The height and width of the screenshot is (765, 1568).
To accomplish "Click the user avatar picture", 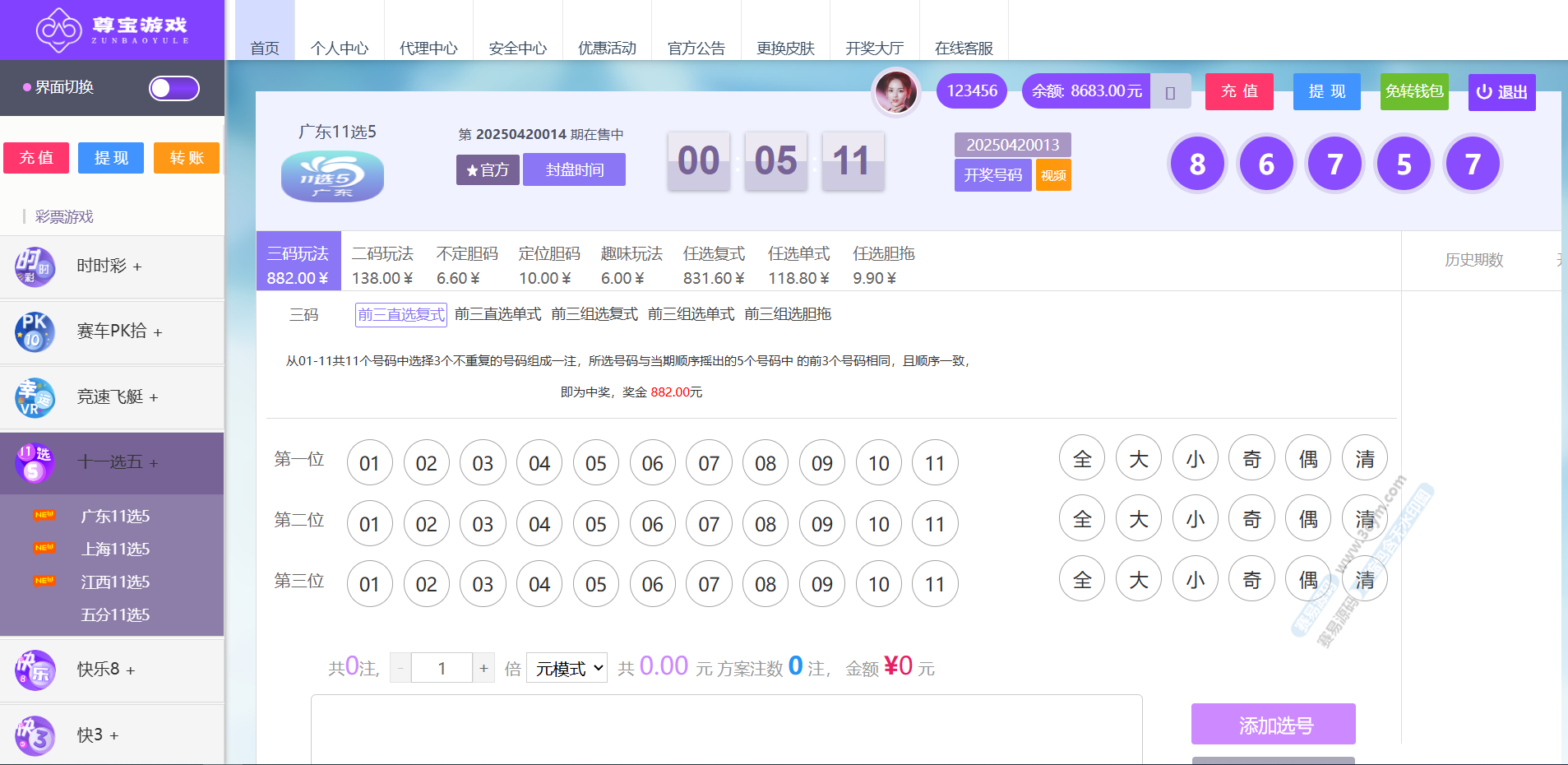I will coord(895,91).
